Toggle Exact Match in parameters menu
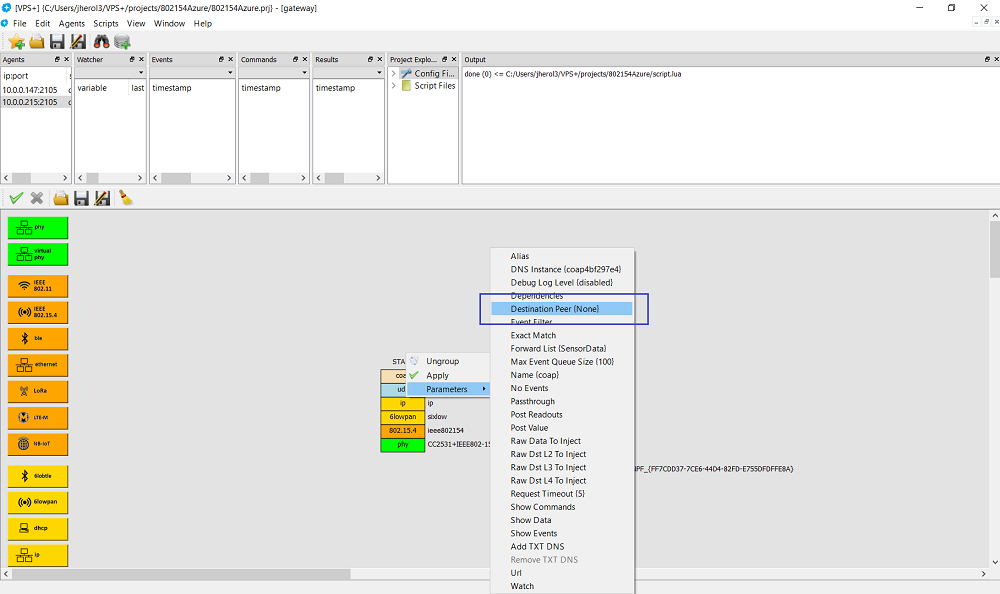 533,335
